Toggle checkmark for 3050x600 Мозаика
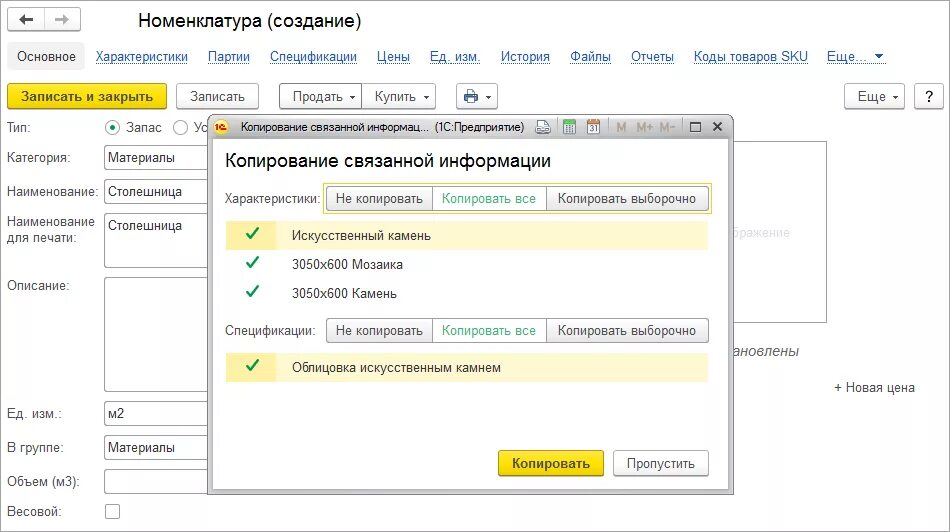 (252, 262)
